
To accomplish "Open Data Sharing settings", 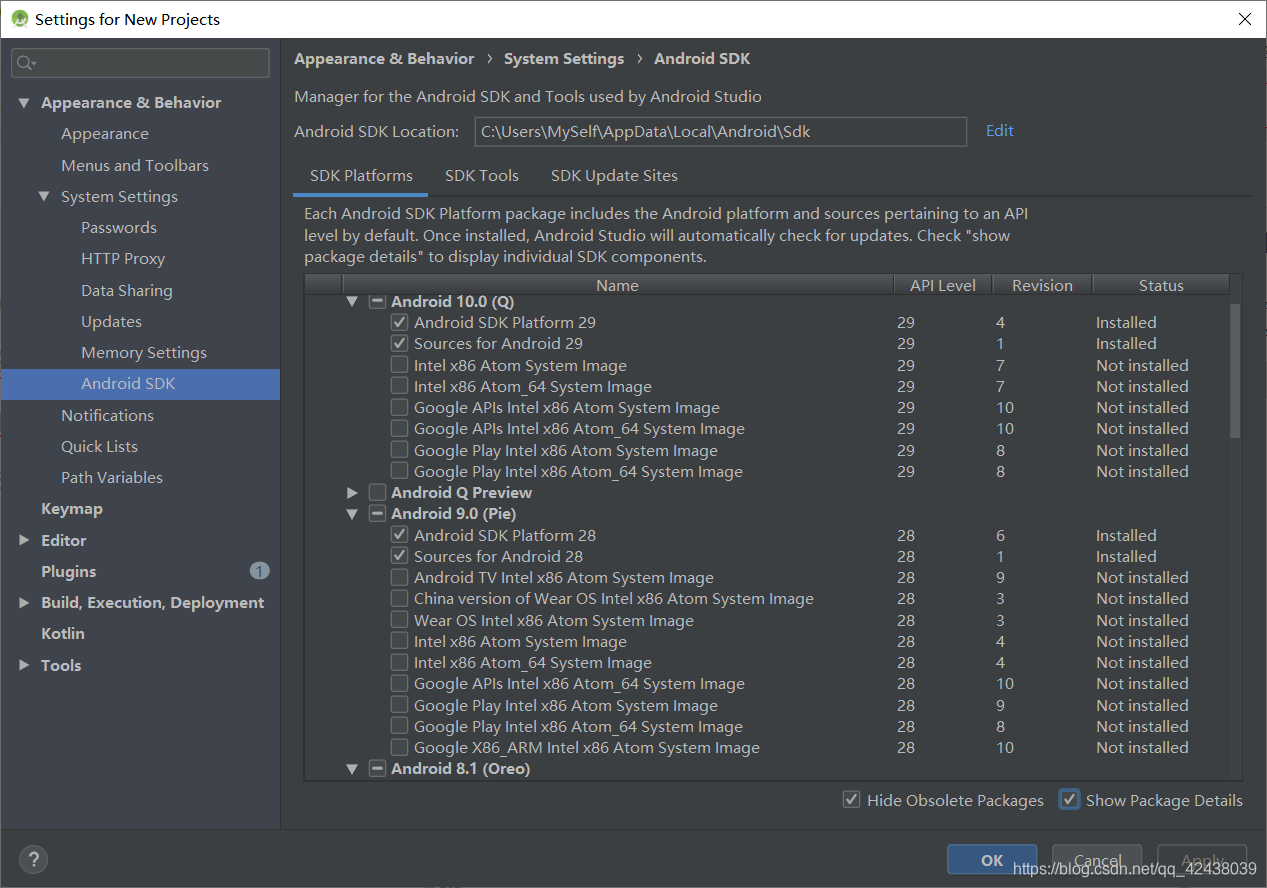I will tap(127, 290).
